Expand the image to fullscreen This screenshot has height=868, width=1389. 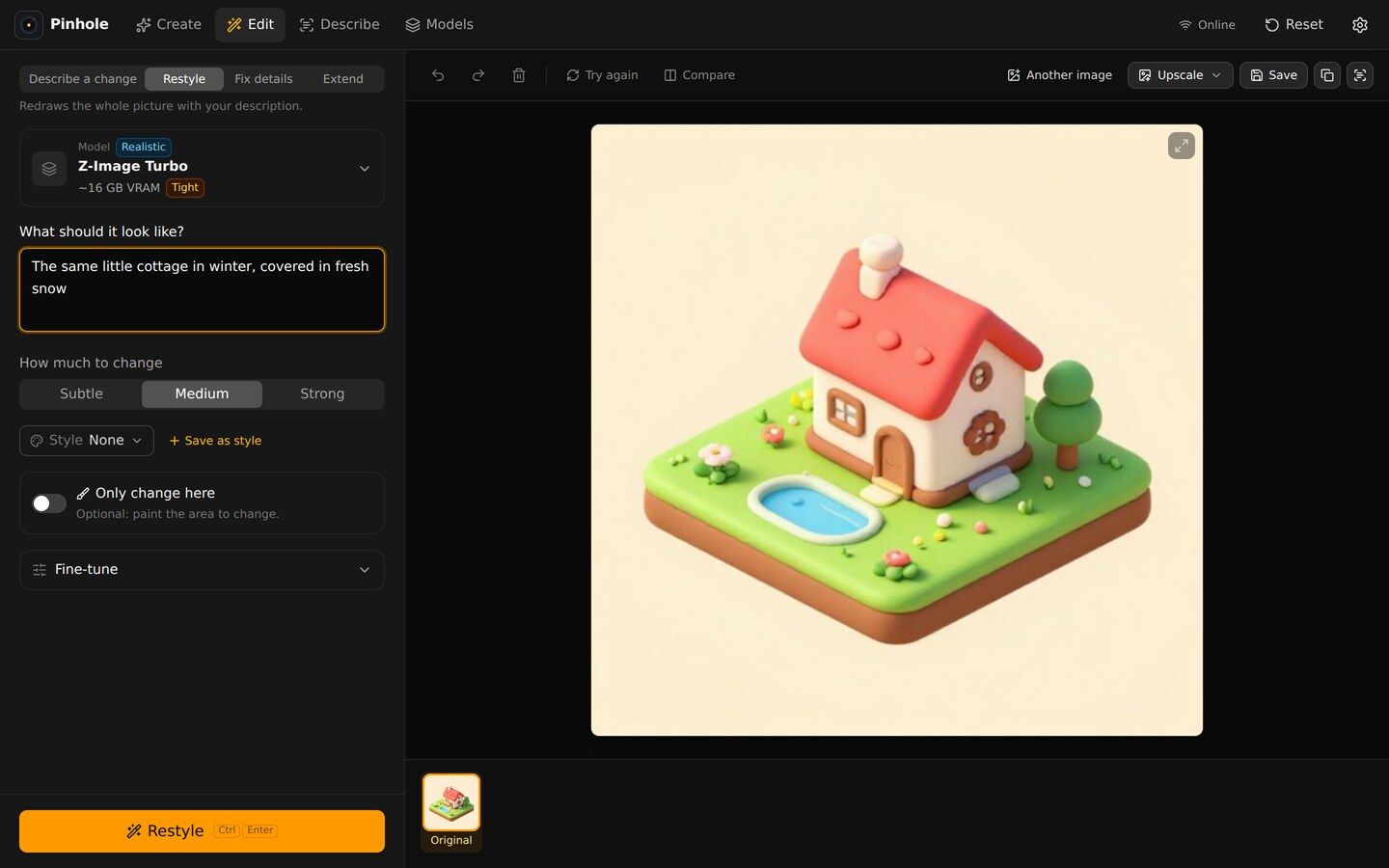(x=1182, y=146)
